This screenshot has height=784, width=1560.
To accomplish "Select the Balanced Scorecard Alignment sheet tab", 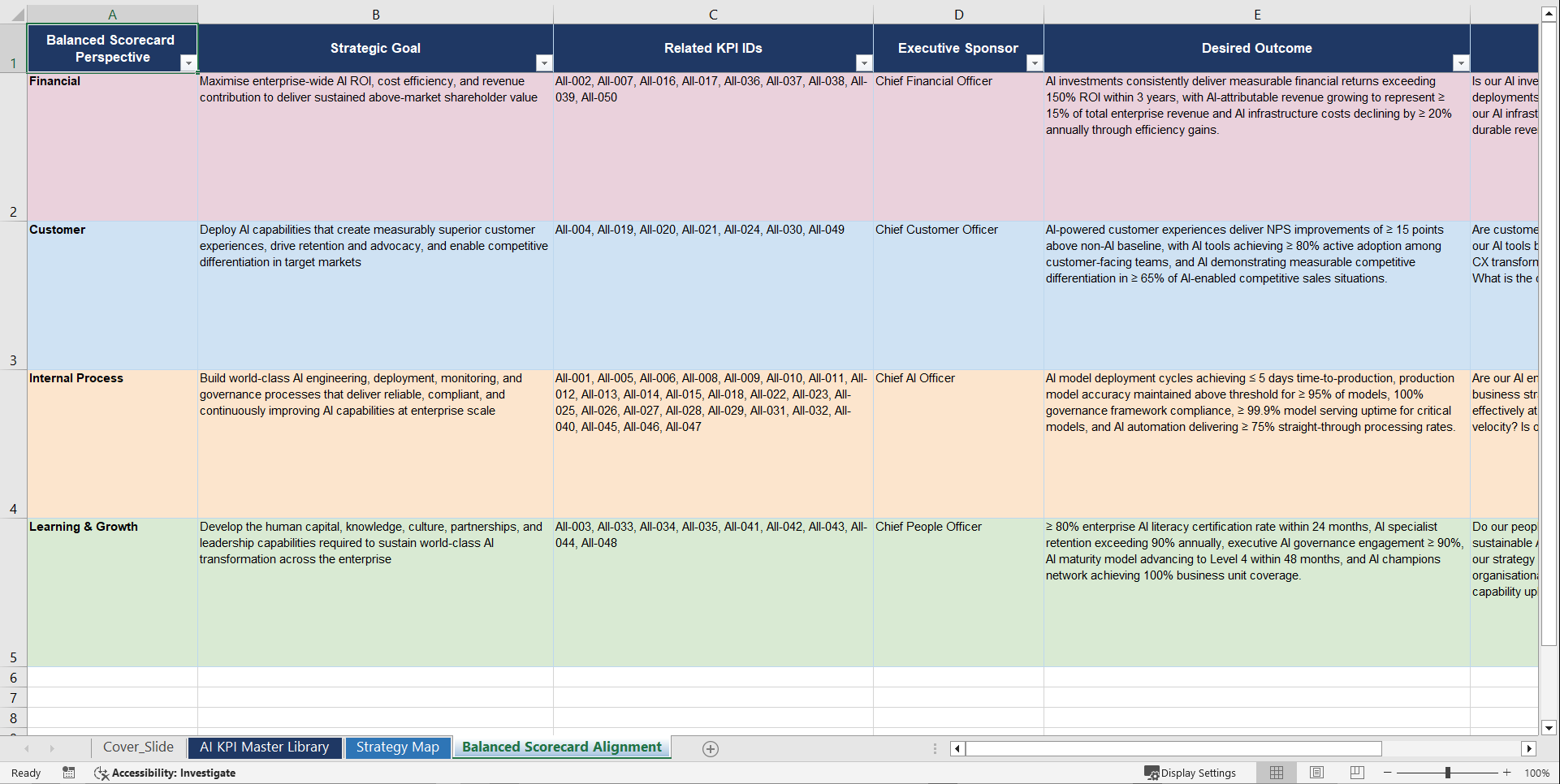I will coord(562,747).
